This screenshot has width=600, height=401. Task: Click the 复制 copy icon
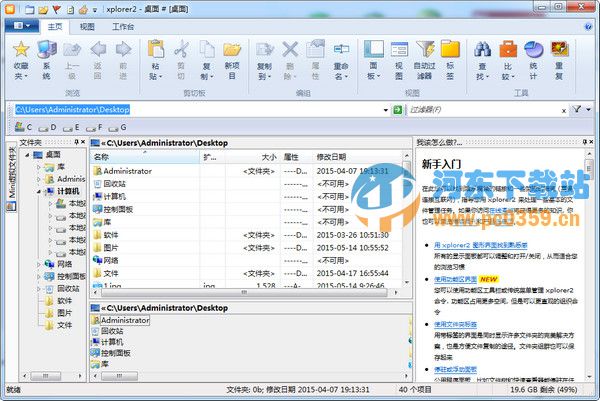click(x=207, y=49)
